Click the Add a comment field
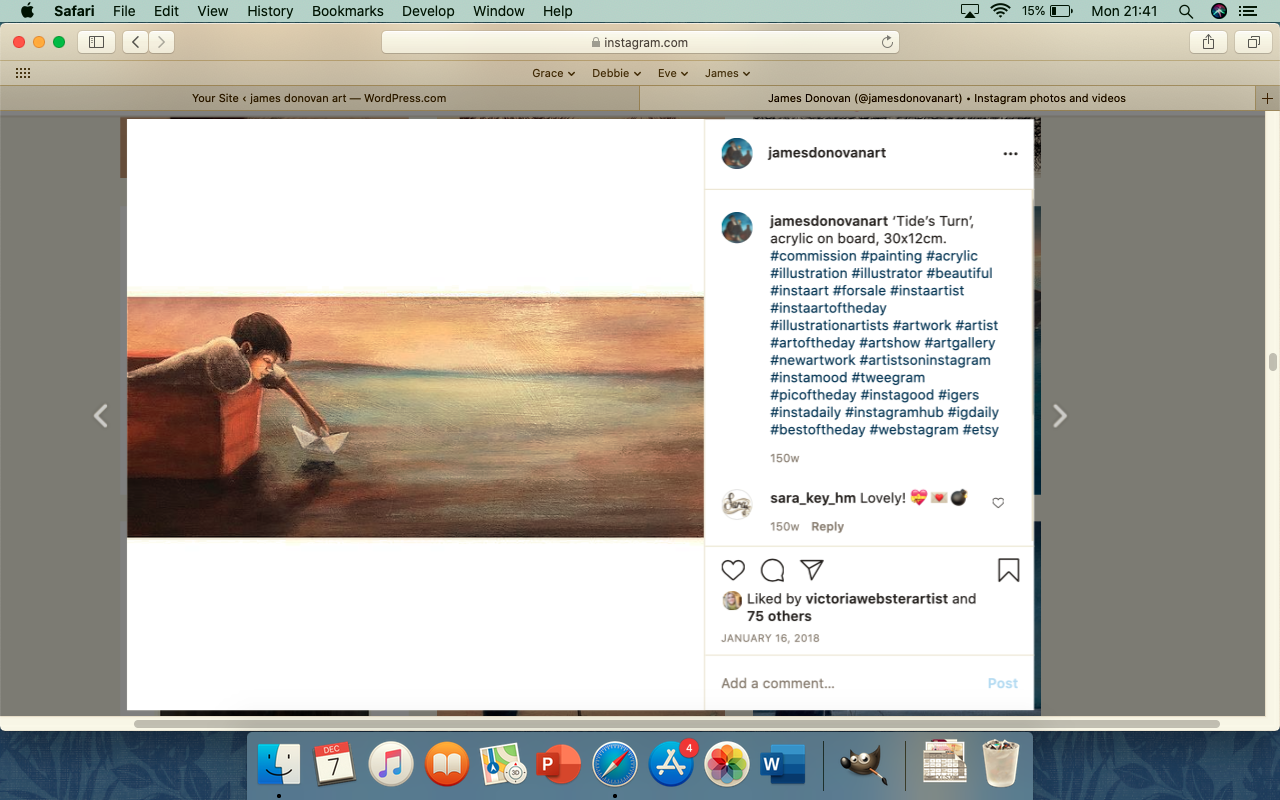The image size is (1280, 800). point(840,683)
